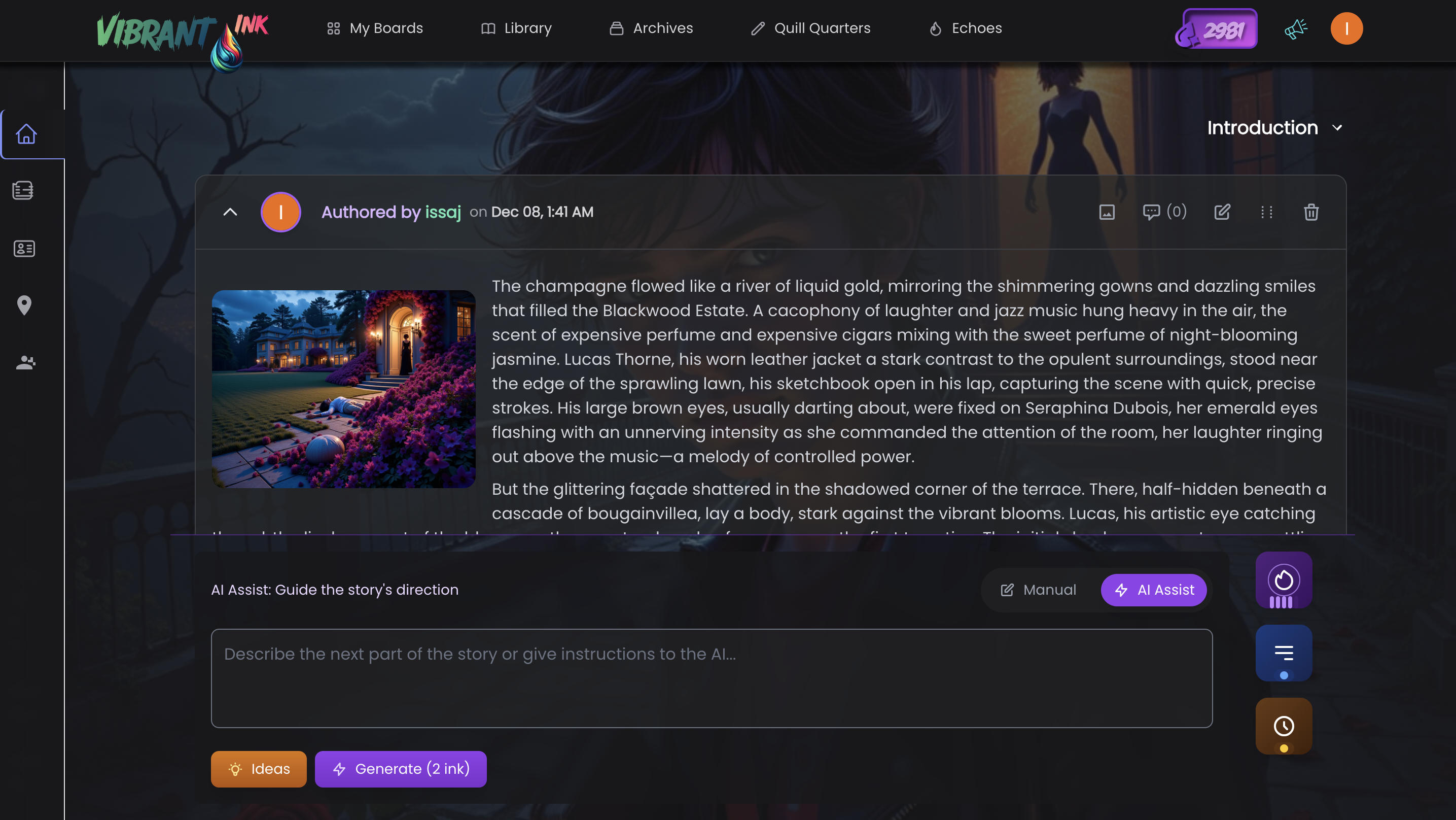
Task: Go to Quill Quarters in the navigation
Action: tap(810, 28)
